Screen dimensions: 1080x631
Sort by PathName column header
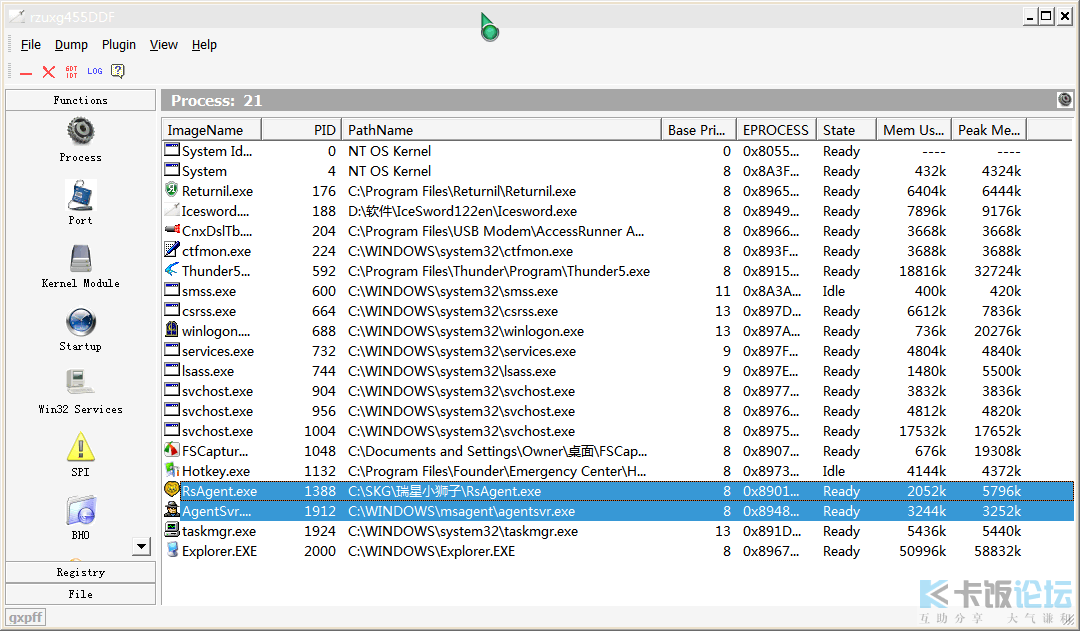[x=501, y=130]
